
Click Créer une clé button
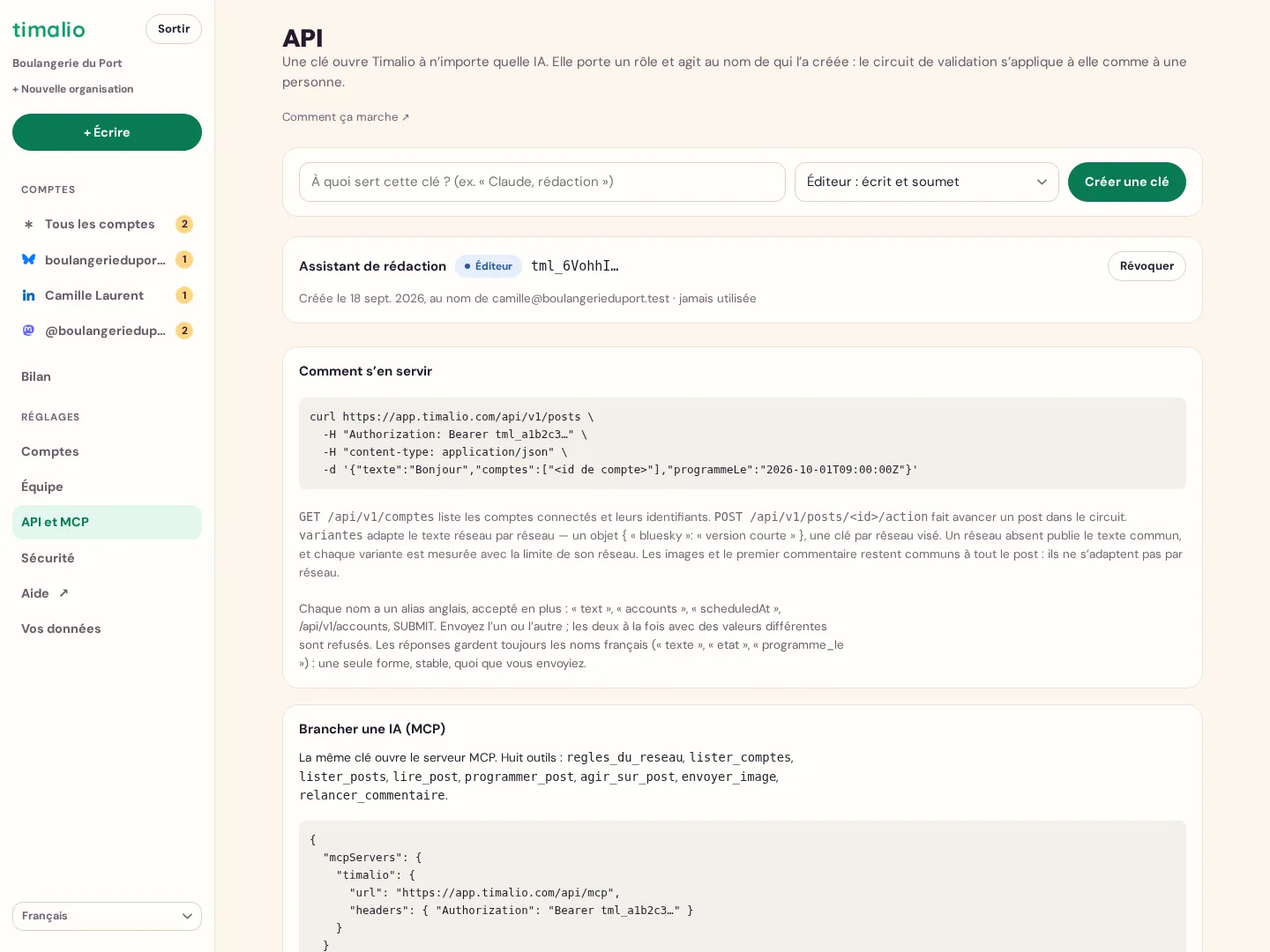1127,182
